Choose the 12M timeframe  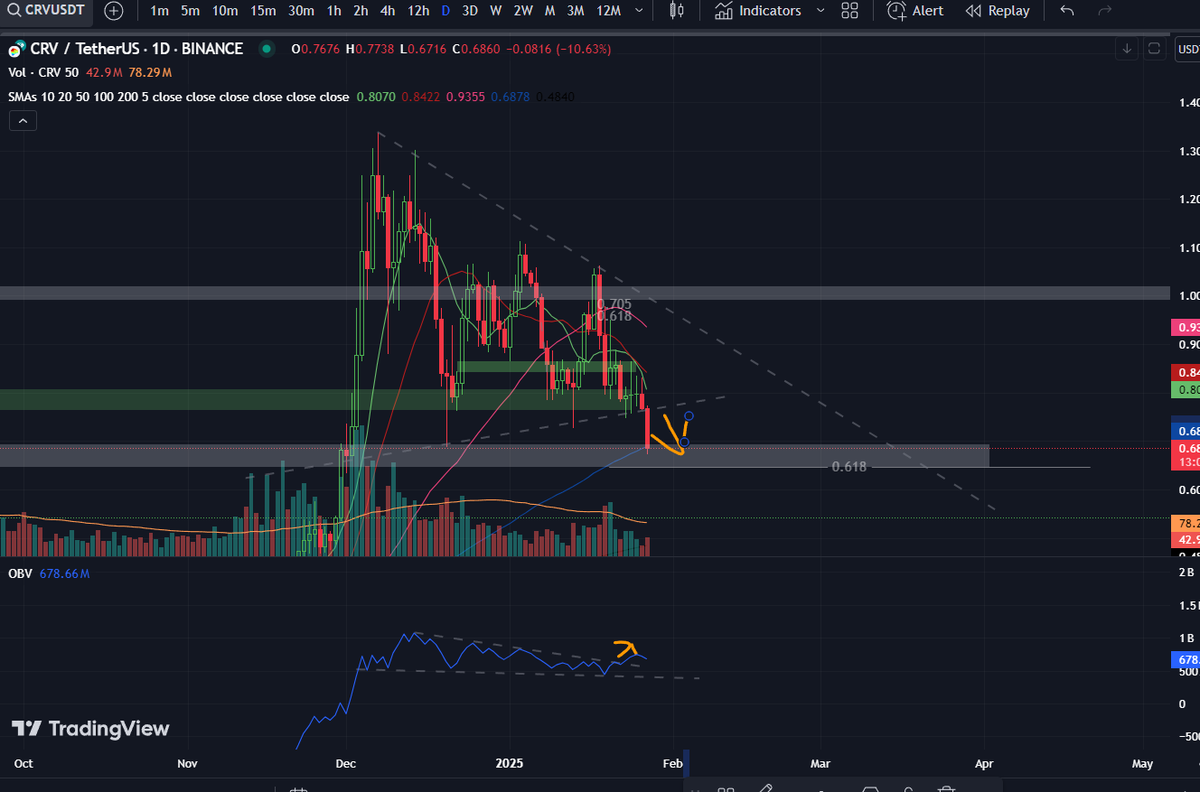(x=608, y=11)
